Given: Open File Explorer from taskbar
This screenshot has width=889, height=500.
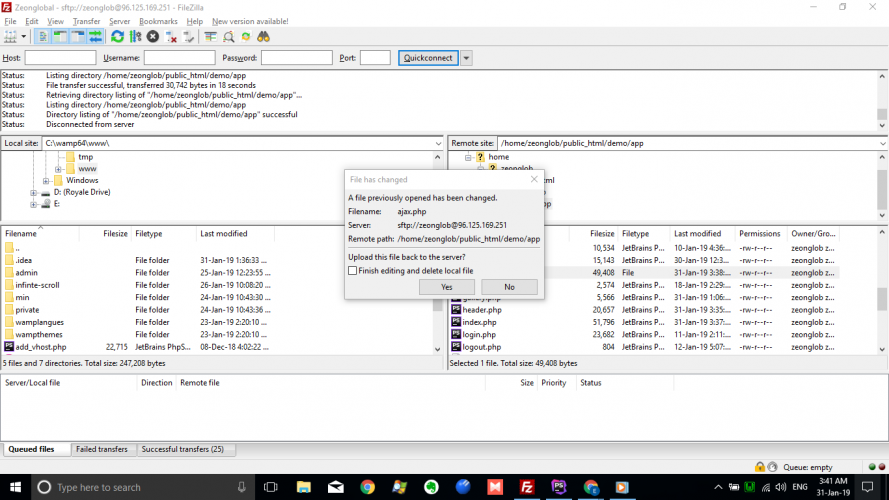Looking at the screenshot, I should tap(304, 487).
